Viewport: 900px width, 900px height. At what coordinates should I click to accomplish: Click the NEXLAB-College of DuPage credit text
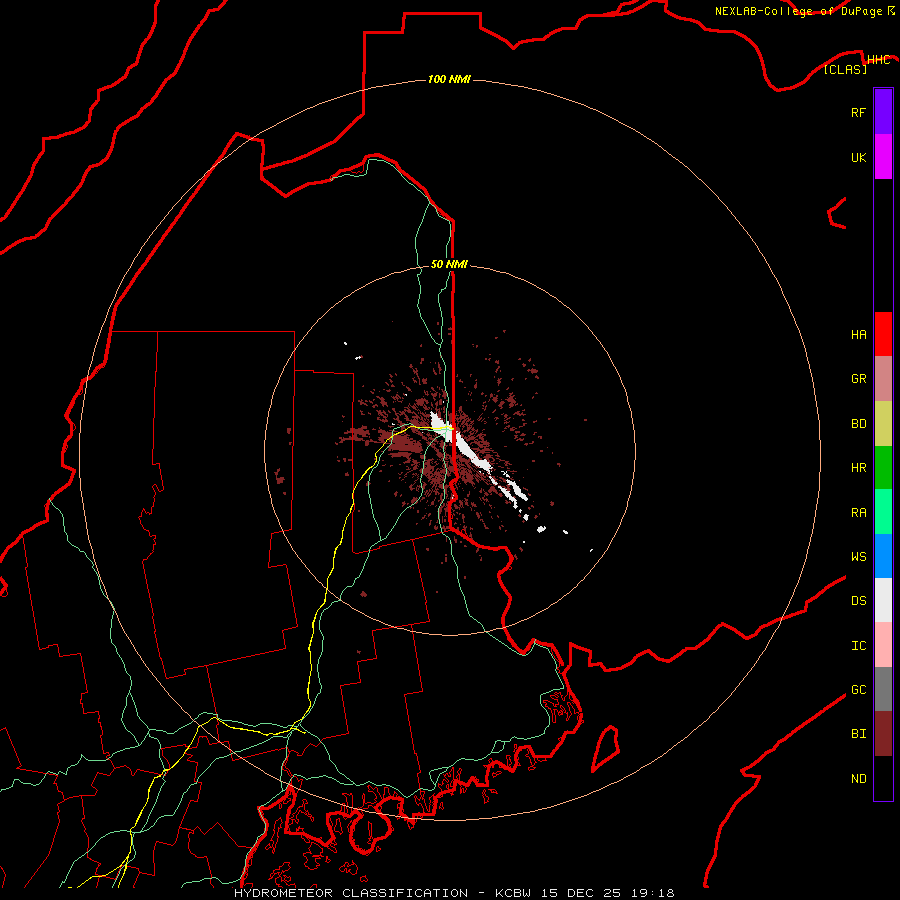(800, 11)
